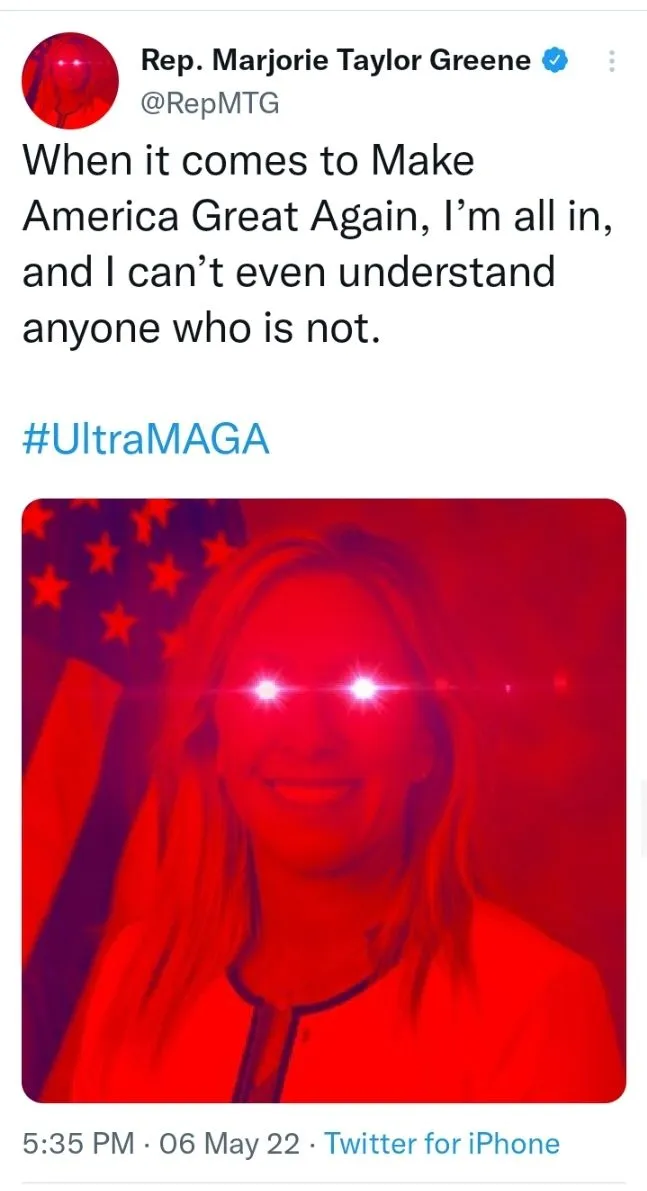Screen dimensions: 647x1191
Task: Click the text 'anyone who is not.'
Action: pyautogui.click(x=200, y=329)
